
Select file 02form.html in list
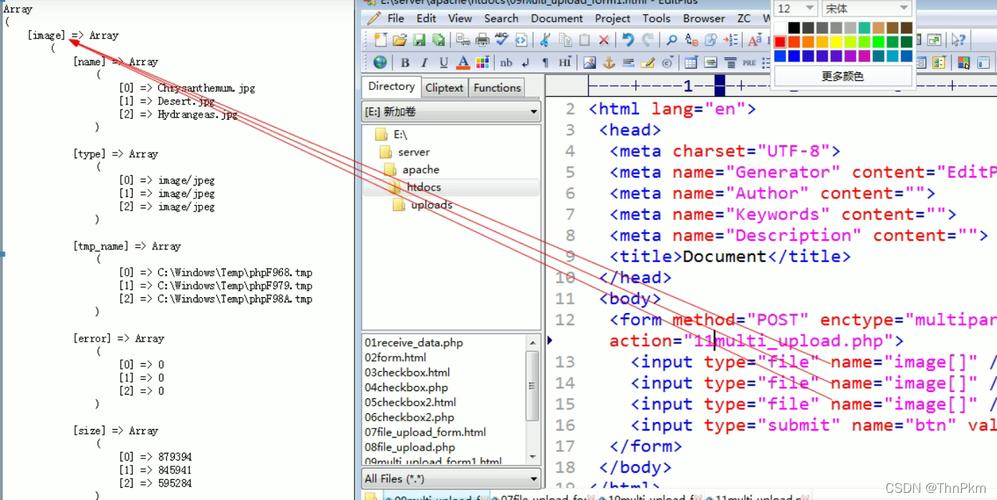[395, 358]
